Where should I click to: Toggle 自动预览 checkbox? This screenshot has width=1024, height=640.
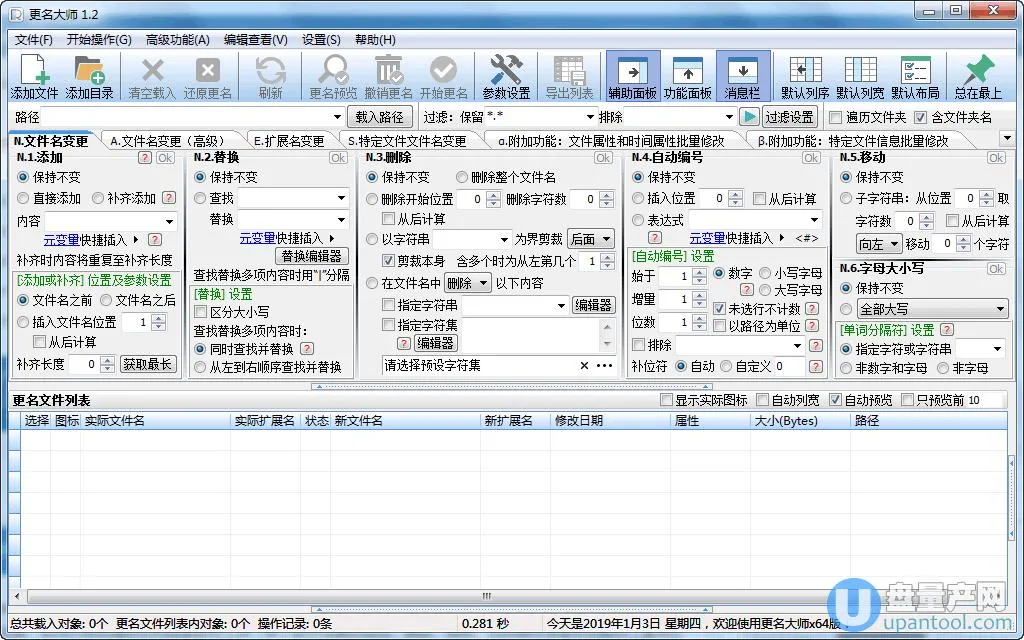pyautogui.click(x=835, y=400)
